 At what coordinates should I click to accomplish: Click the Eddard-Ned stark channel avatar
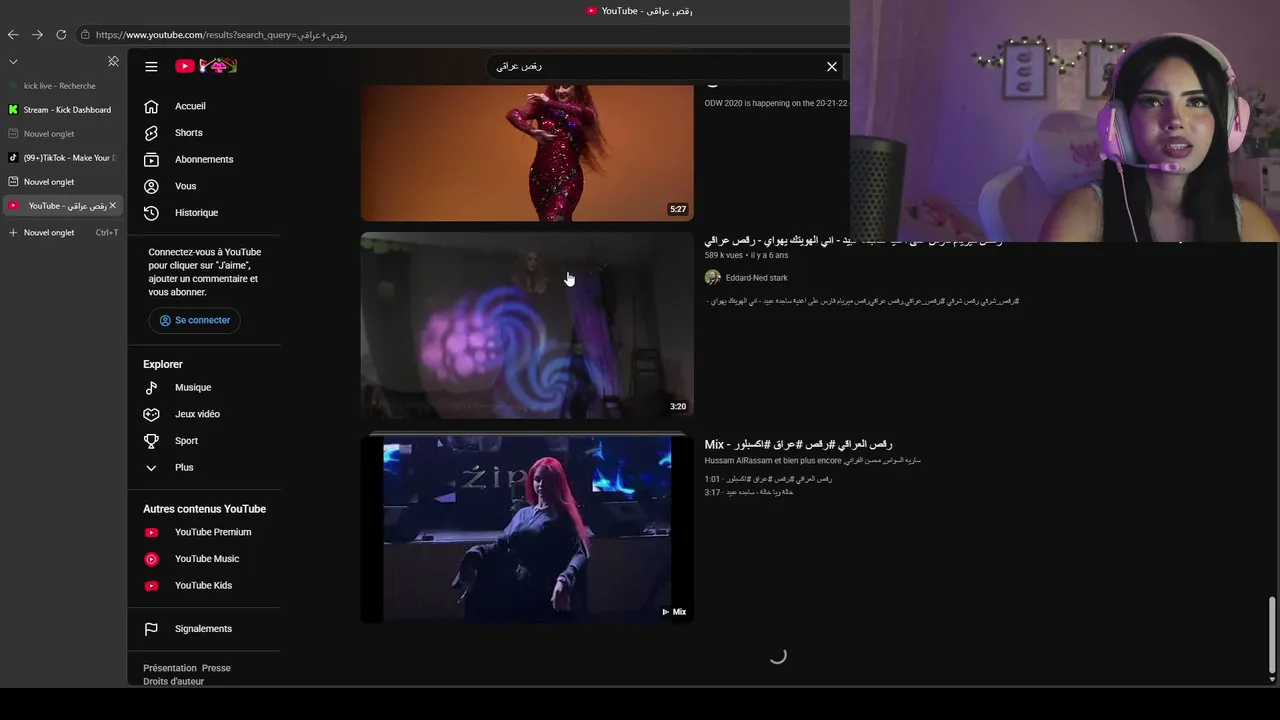tap(713, 278)
